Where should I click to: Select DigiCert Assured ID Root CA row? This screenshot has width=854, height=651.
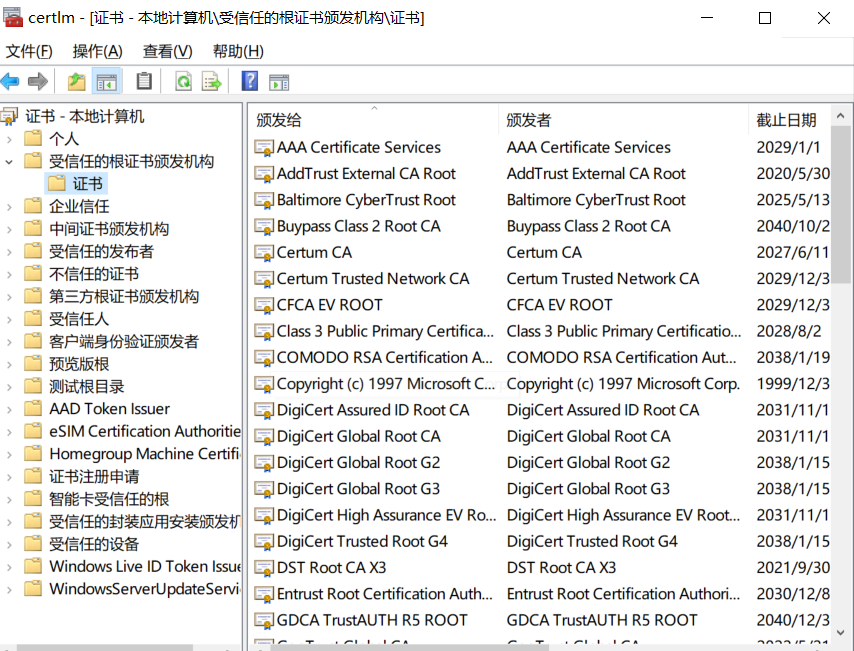541,410
